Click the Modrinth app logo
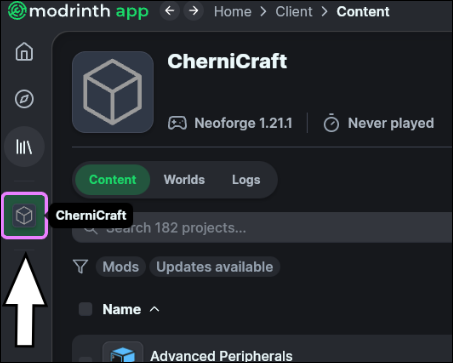Image resolution: width=453 pixels, height=363 pixels. 78,11
